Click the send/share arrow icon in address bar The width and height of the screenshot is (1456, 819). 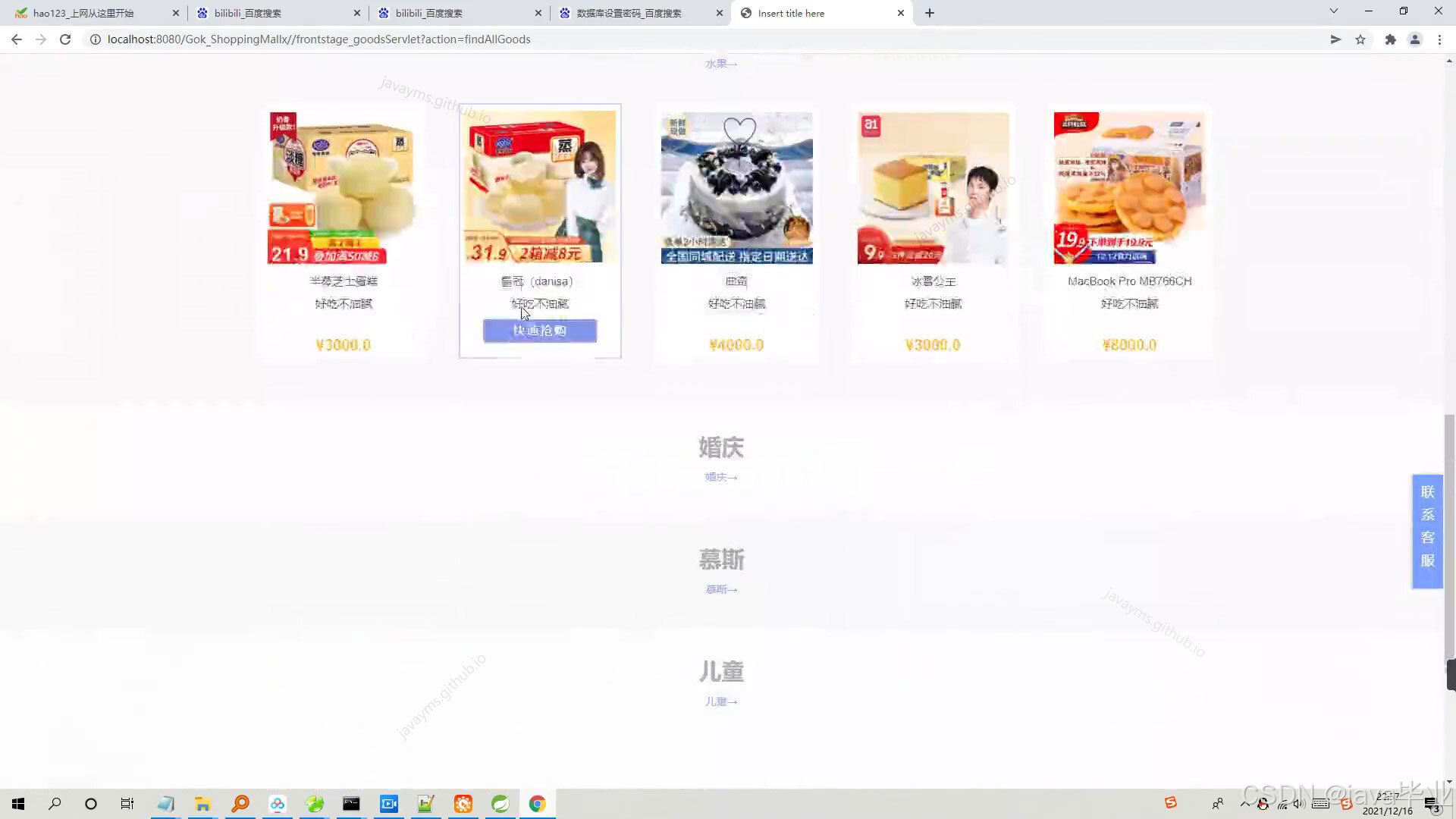point(1335,39)
